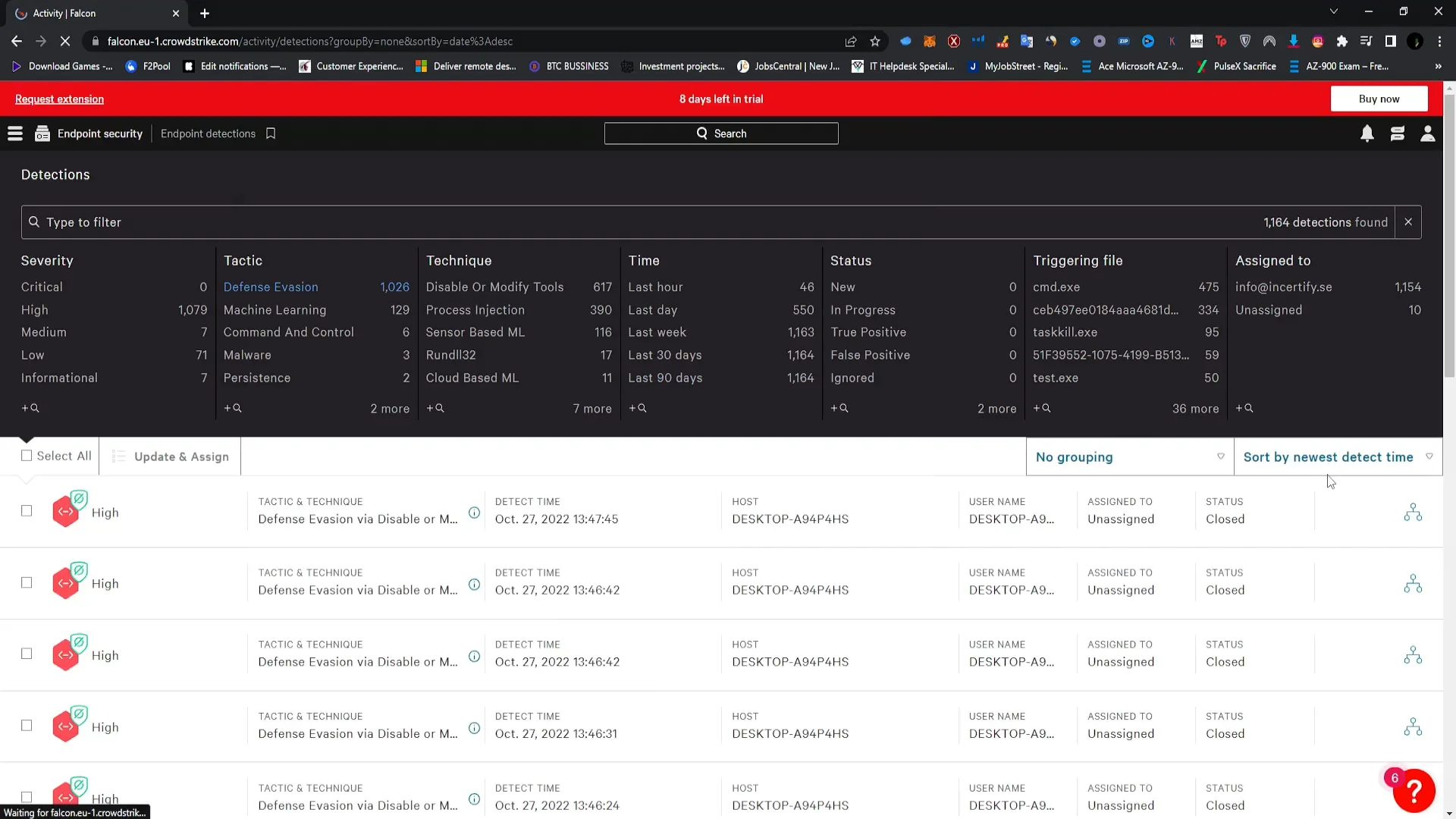Click the Buy now button
The height and width of the screenshot is (819, 1456).
tap(1379, 99)
